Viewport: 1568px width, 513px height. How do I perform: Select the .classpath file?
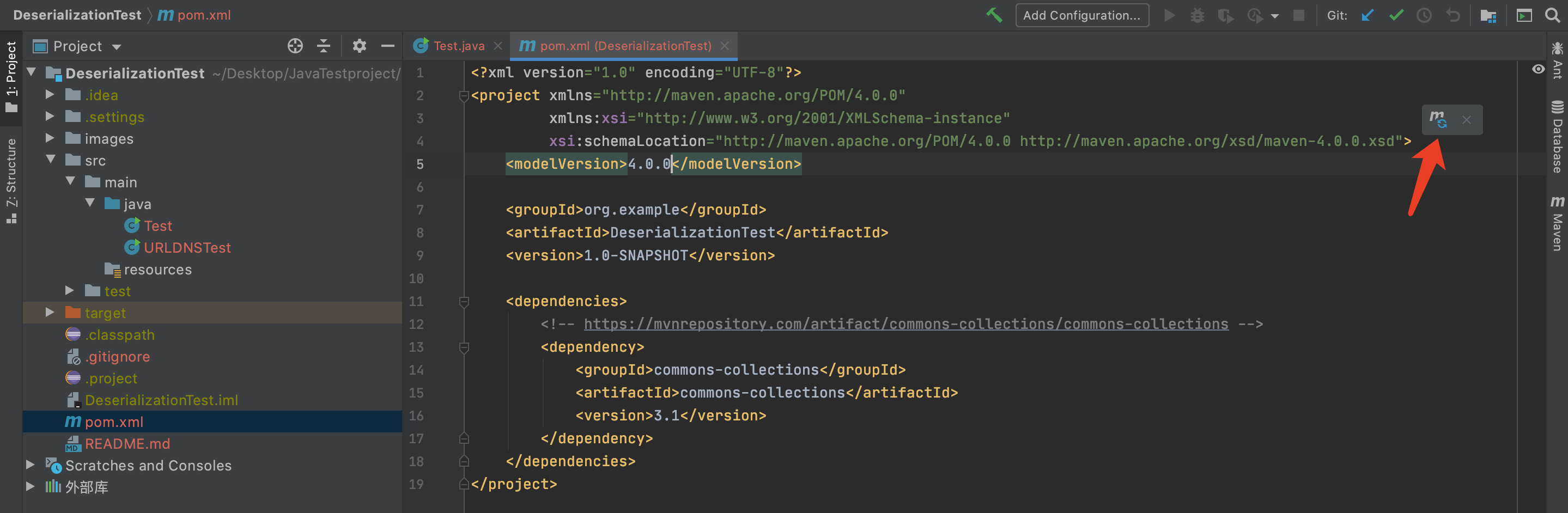pyautogui.click(x=119, y=335)
